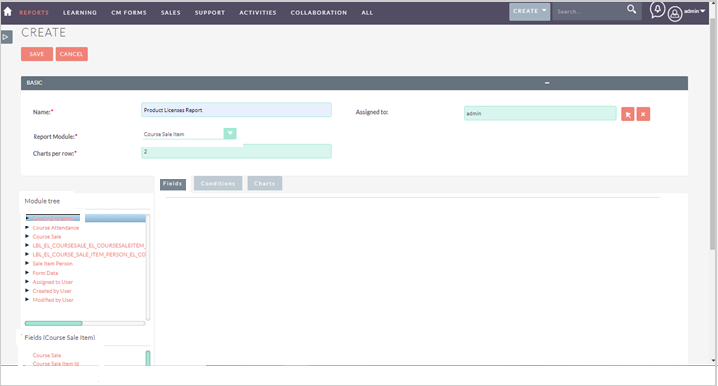Click the Cancel button
Viewport: 718px width, 386px height.
point(71,54)
